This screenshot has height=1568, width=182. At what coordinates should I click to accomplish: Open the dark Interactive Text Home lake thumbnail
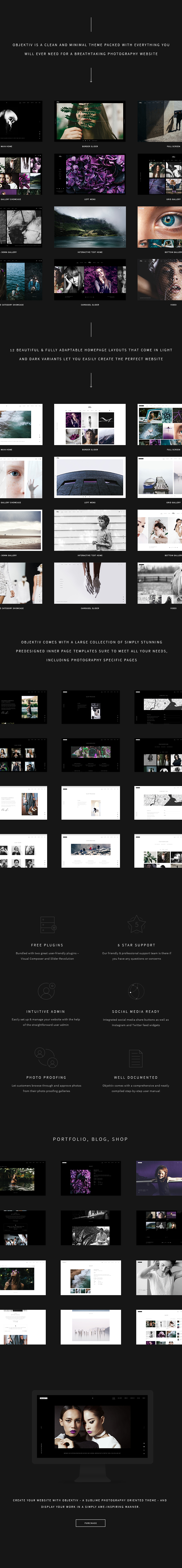(x=90, y=228)
